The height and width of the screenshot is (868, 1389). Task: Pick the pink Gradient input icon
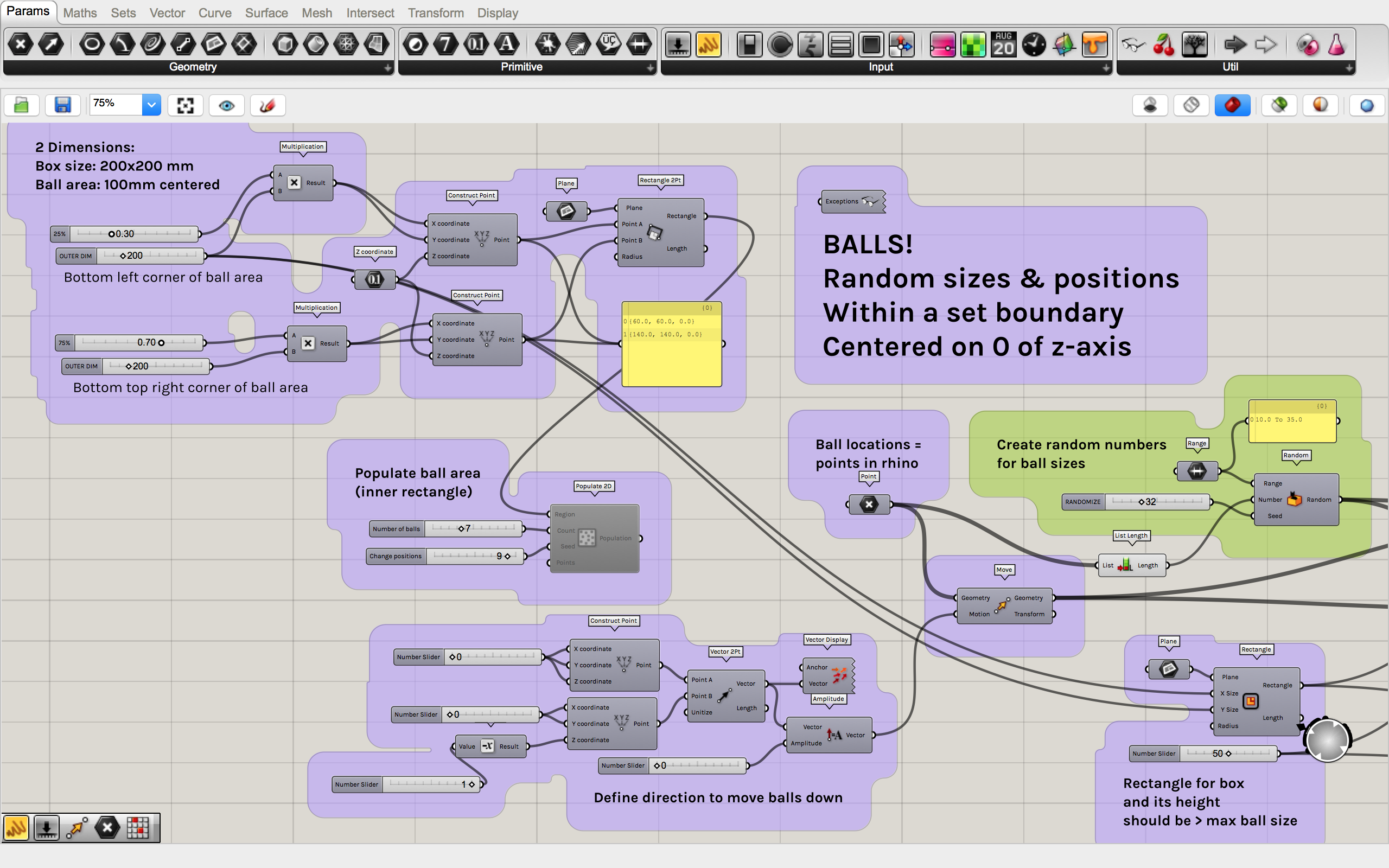942,44
